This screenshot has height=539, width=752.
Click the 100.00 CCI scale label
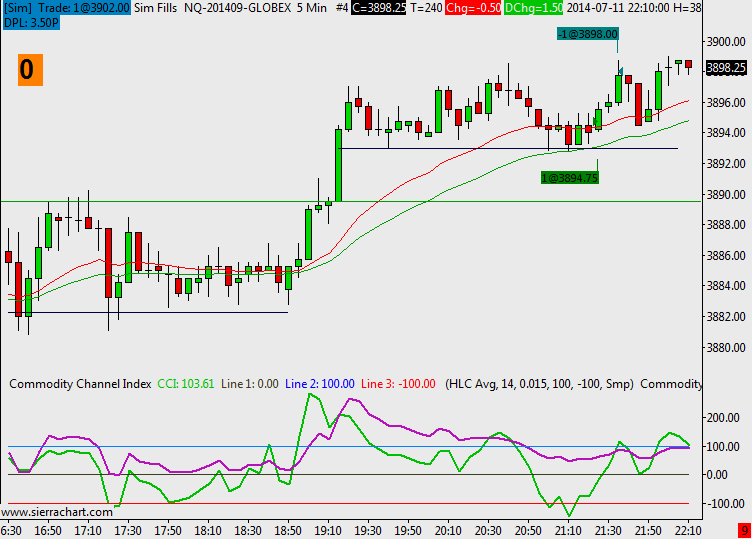pos(723,446)
